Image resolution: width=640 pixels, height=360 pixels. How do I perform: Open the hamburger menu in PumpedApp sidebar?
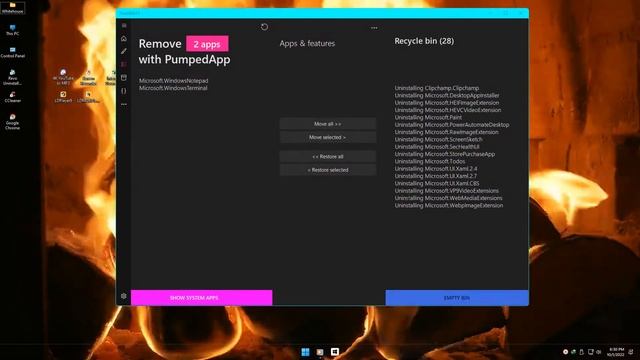(124, 25)
